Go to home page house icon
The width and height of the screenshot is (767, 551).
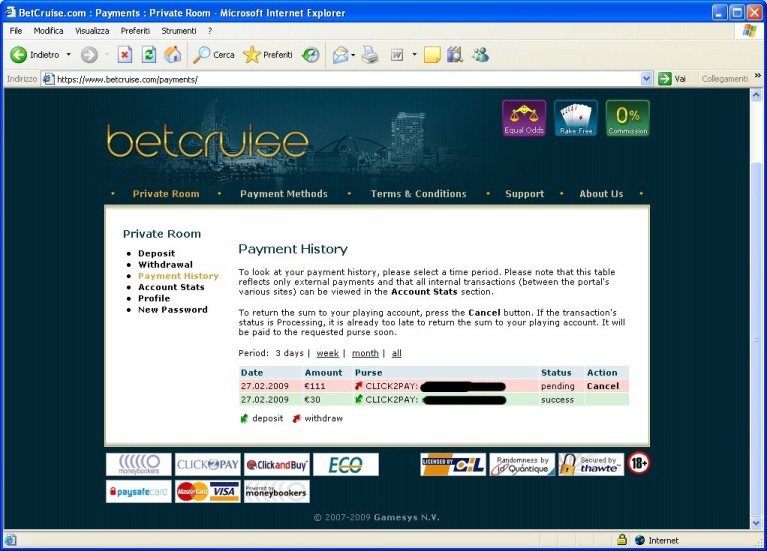(172, 55)
